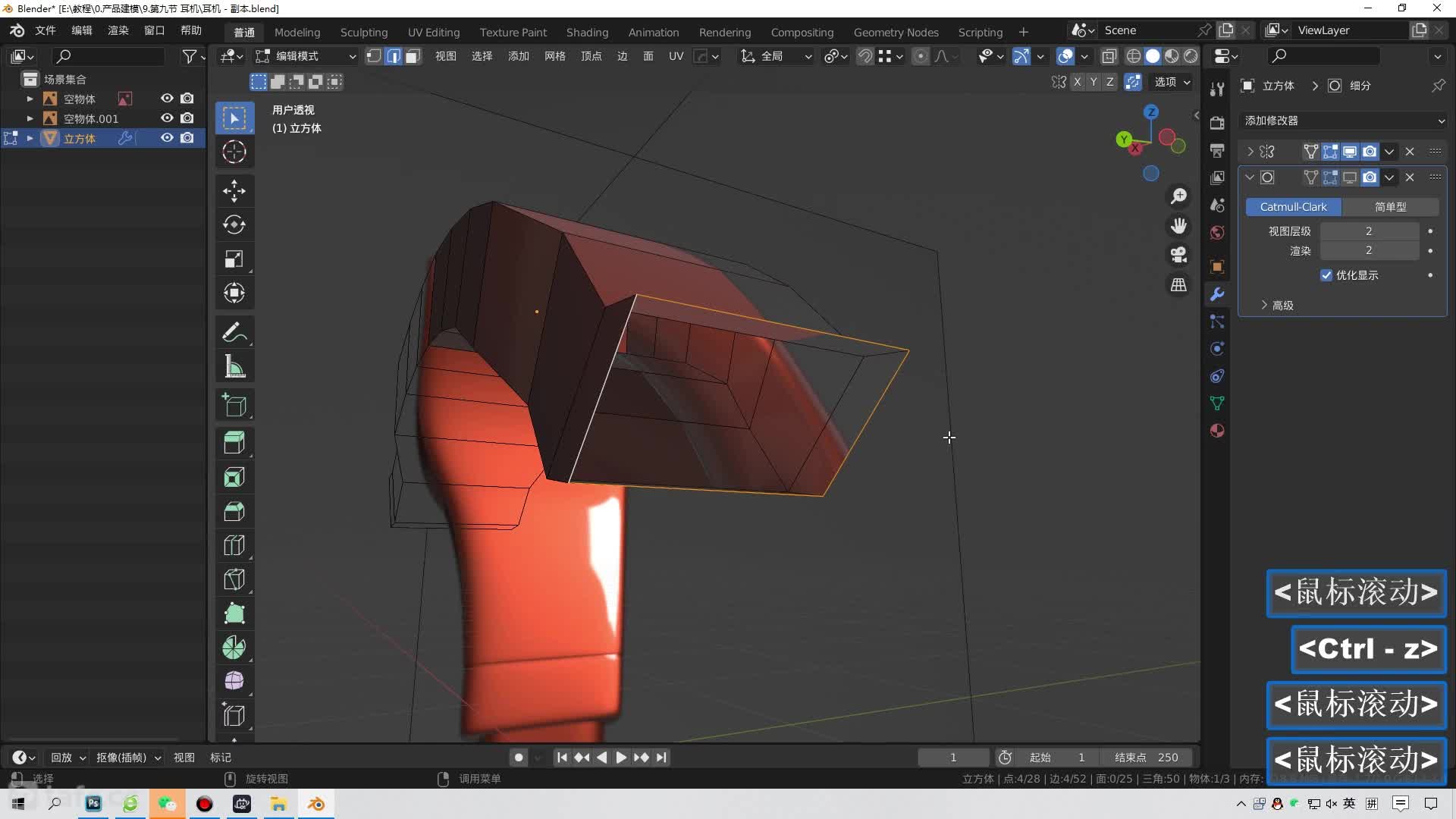The width and height of the screenshot is (1456, 819).
Task: Select the Loop Cut tool
Action: (234, 545)
